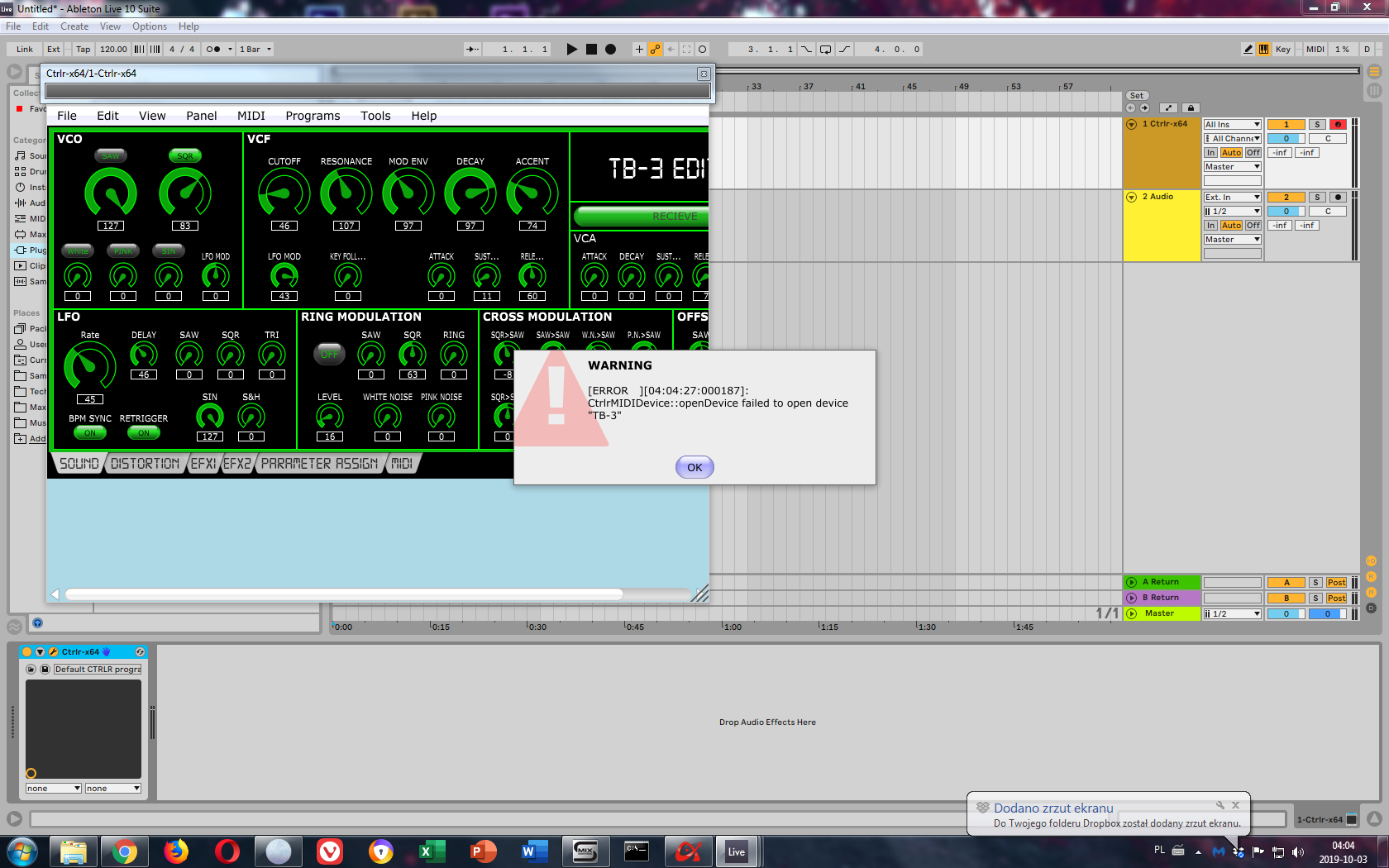Click the Link button
The image size is (1389, 868).
[25, 50]
